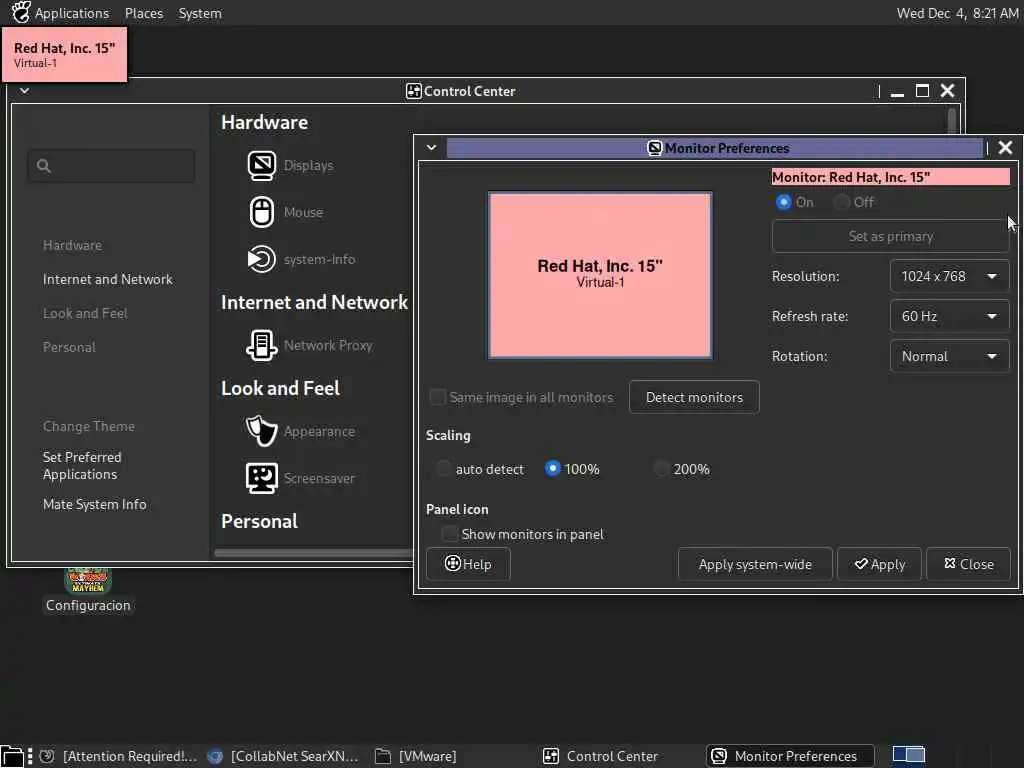Click Apply system-wide button

[755, 564]
